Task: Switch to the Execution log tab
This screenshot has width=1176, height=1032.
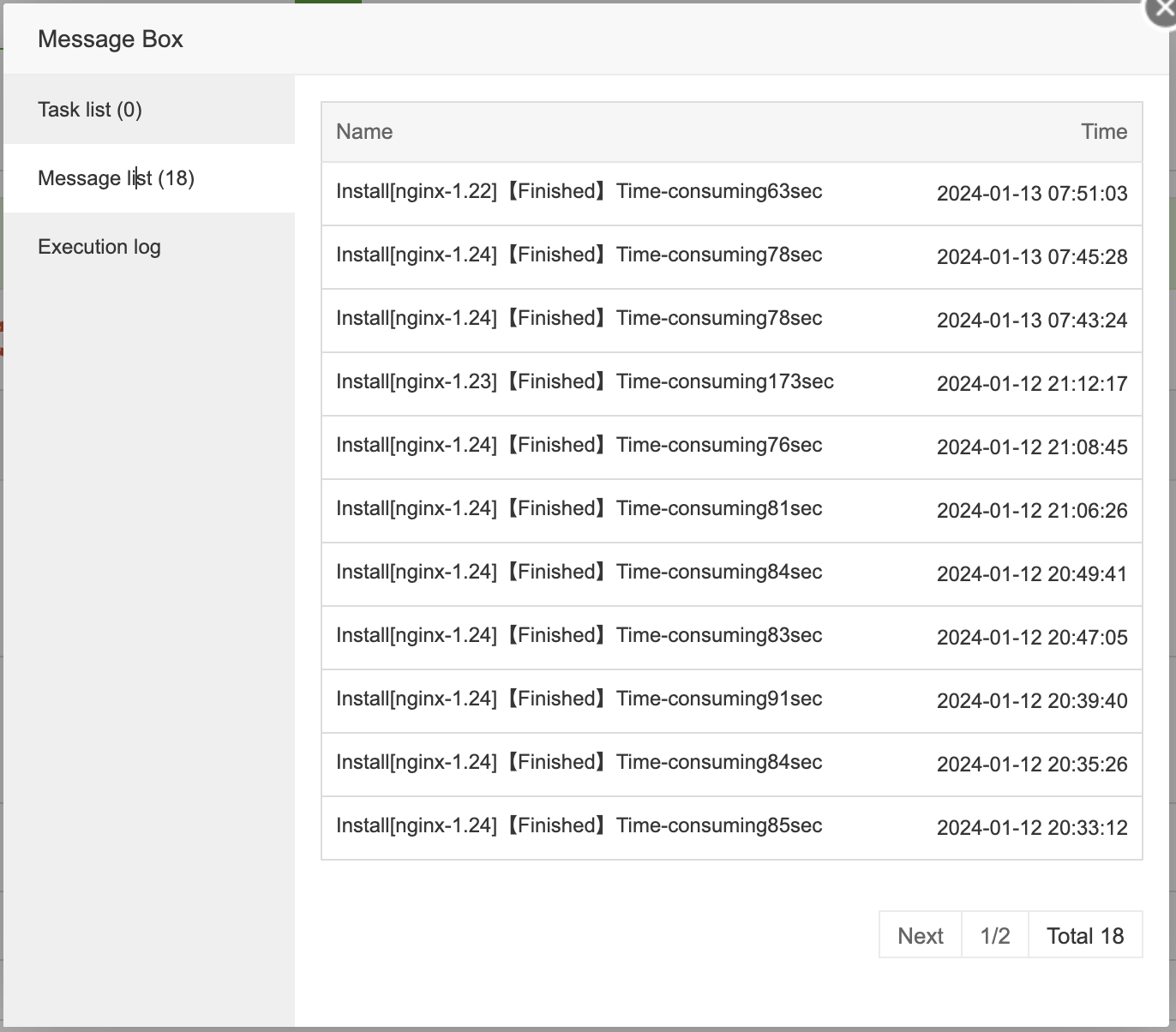Action: (x=99, y=247)
